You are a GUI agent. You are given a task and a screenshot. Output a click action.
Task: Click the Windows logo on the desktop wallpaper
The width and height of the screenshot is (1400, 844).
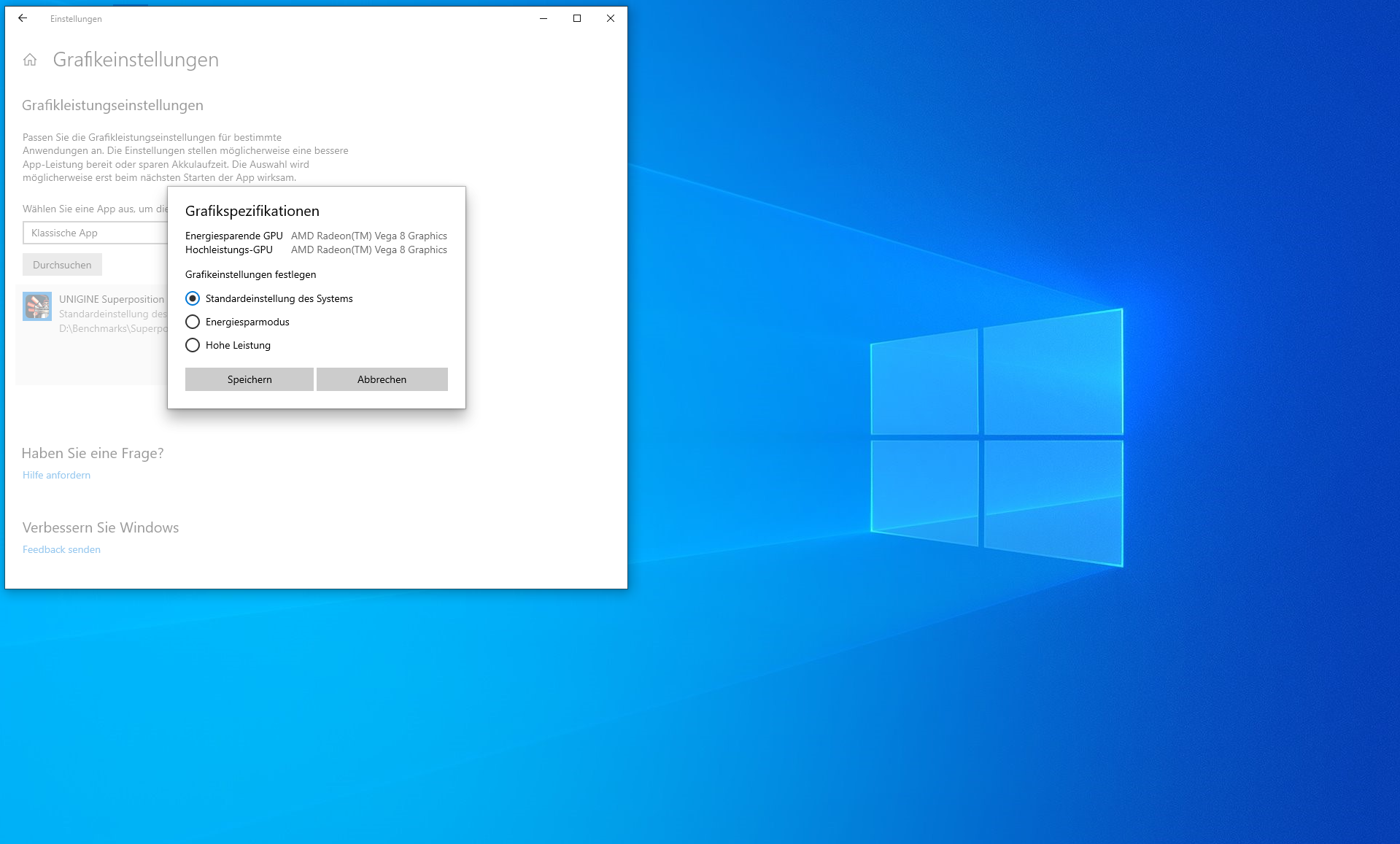997,438
